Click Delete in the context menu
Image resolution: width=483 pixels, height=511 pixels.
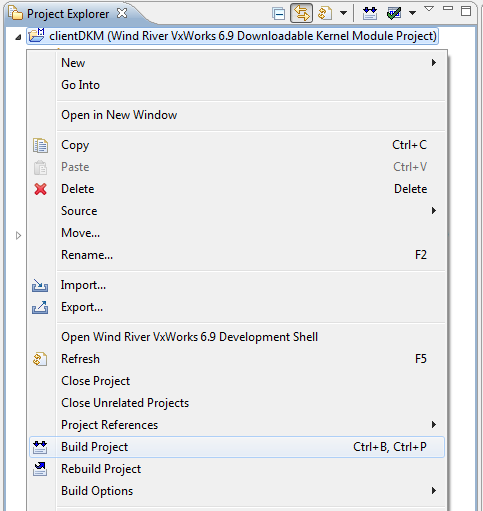coord(237,189)
